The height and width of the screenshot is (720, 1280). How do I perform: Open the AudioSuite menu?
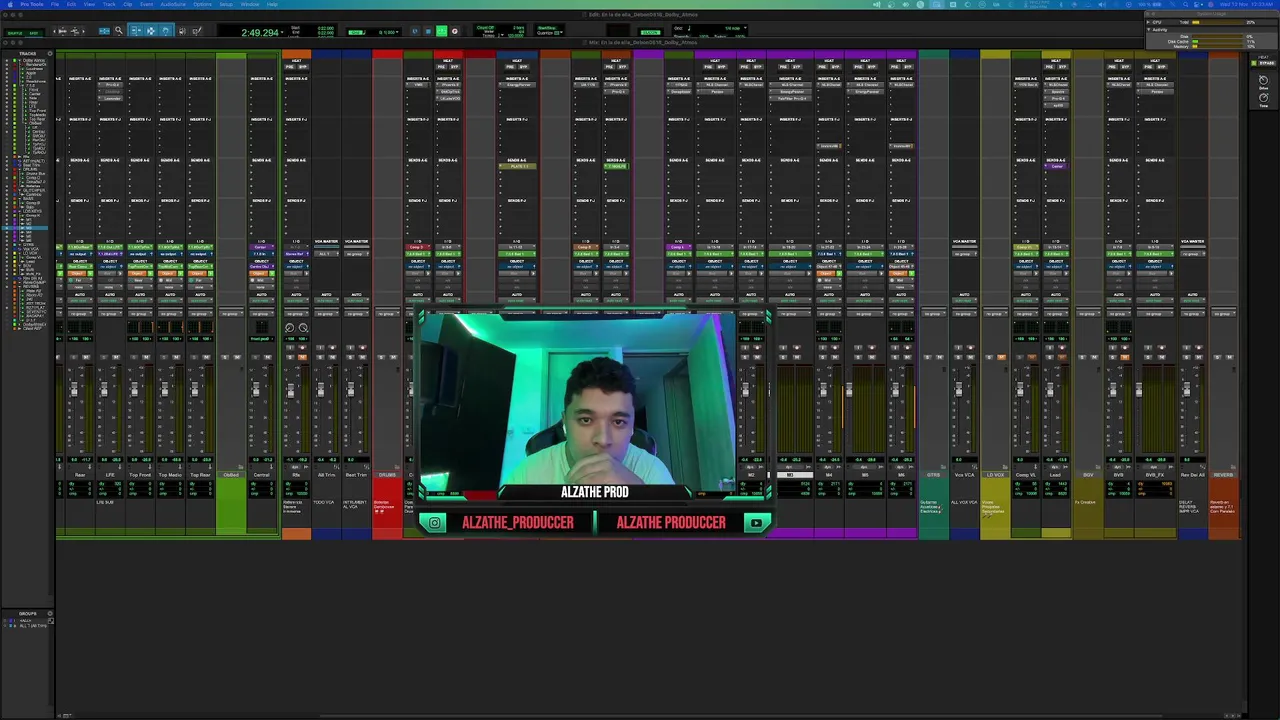coord(173,4)
